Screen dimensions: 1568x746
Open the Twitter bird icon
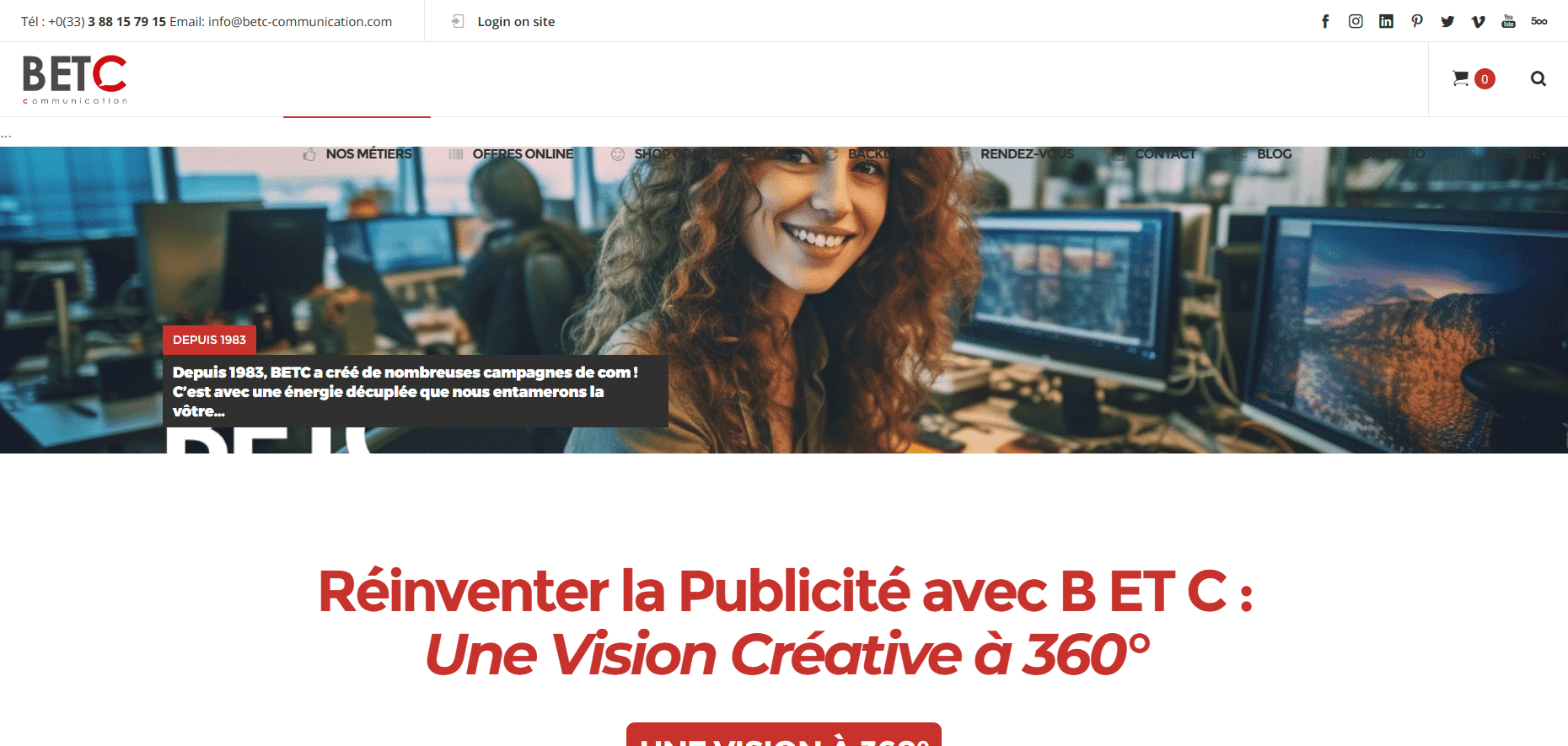point(1447,21)
